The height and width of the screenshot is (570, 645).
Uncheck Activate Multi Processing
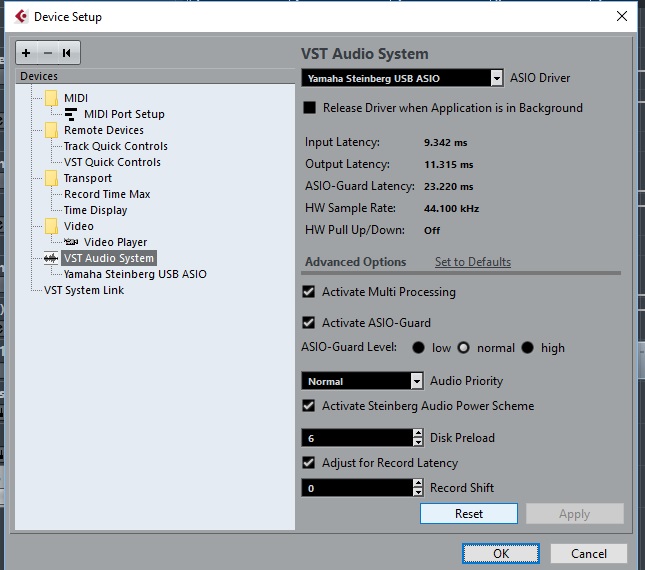point(309,292)
